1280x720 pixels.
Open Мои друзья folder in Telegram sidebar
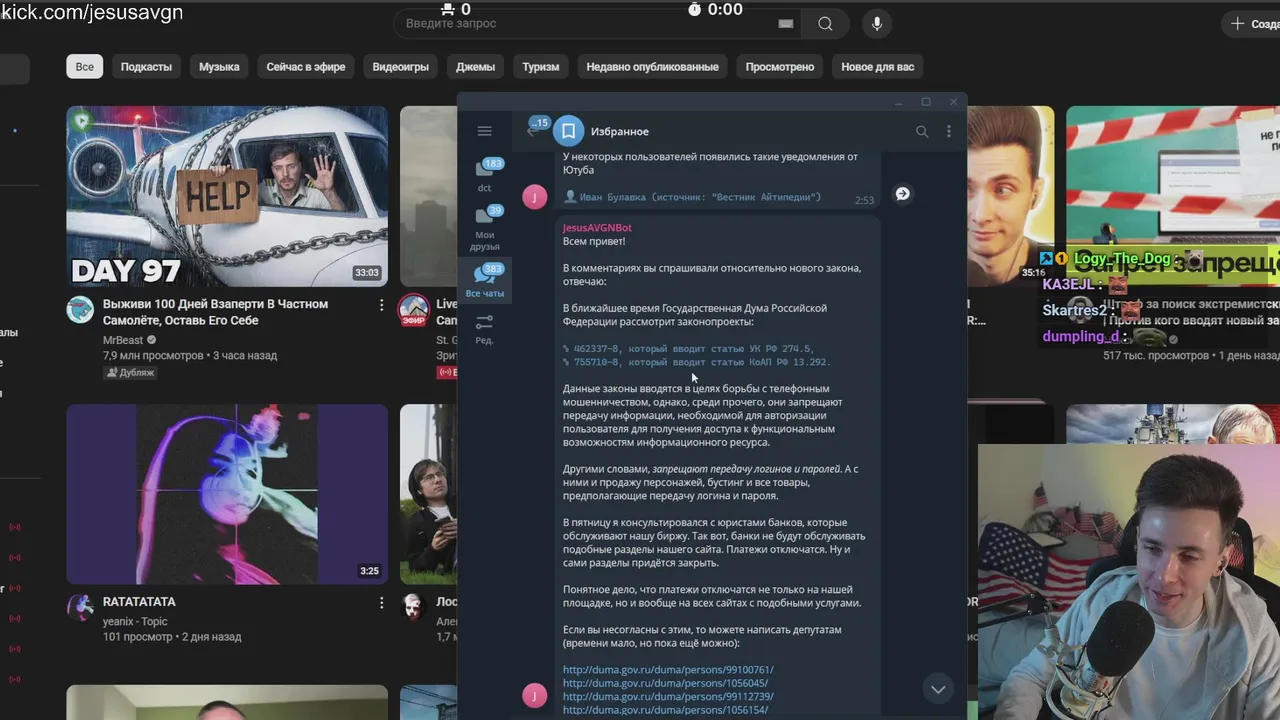[x=485, y=228]
